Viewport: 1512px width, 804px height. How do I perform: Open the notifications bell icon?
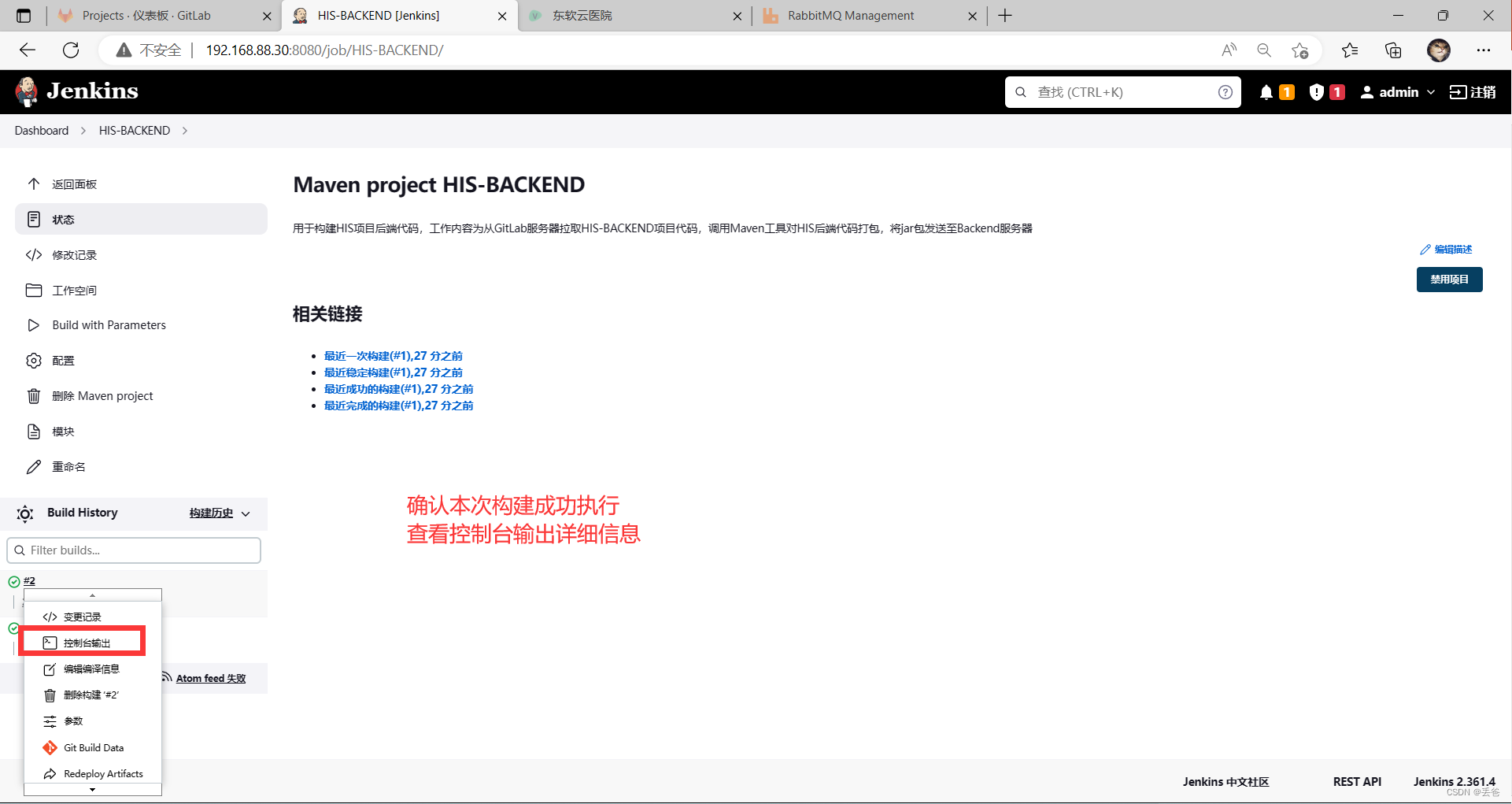coord(1266,92)
